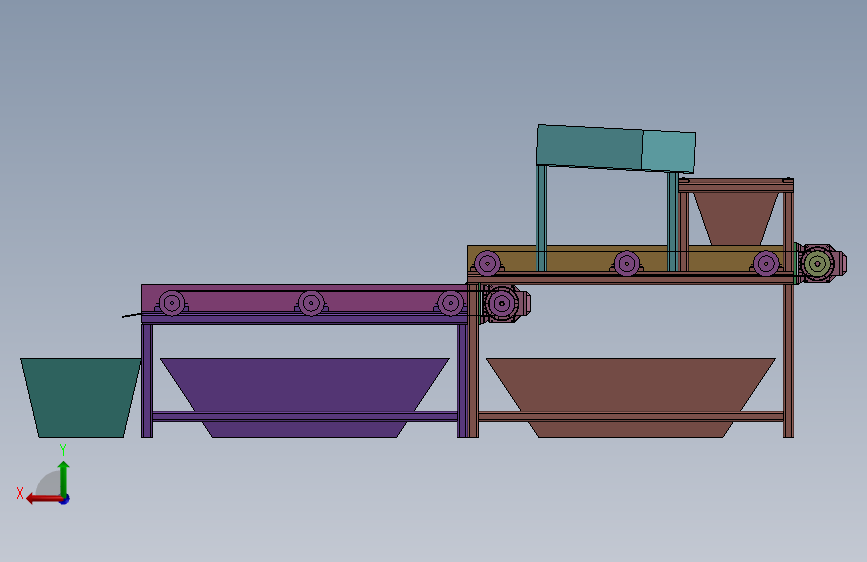The image size is (867, 562).
Task: Select the light teal end of inclined cover
Action: pos(668,152)
